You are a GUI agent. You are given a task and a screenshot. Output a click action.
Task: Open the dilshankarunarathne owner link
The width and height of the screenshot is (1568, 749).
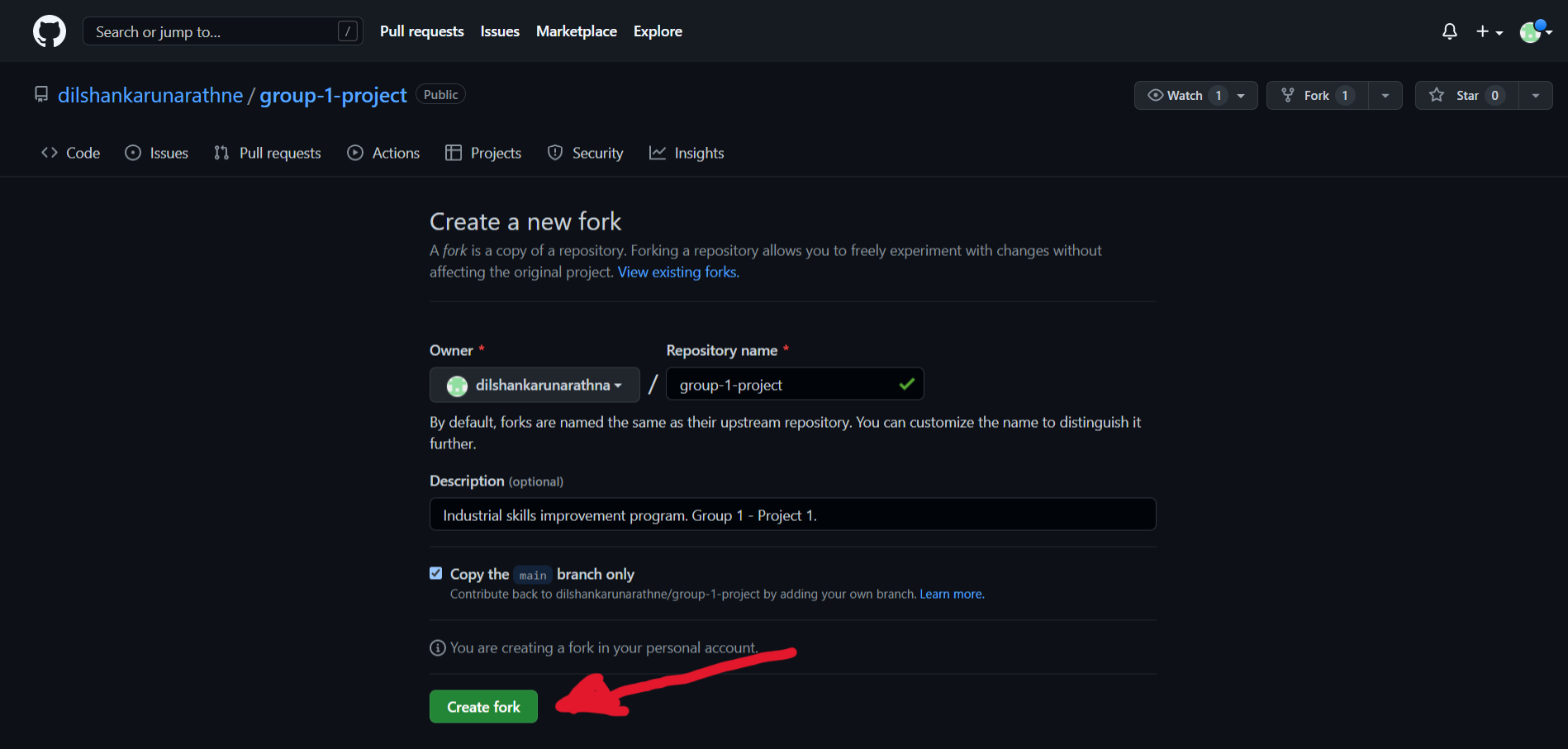(x=150, y=95)
